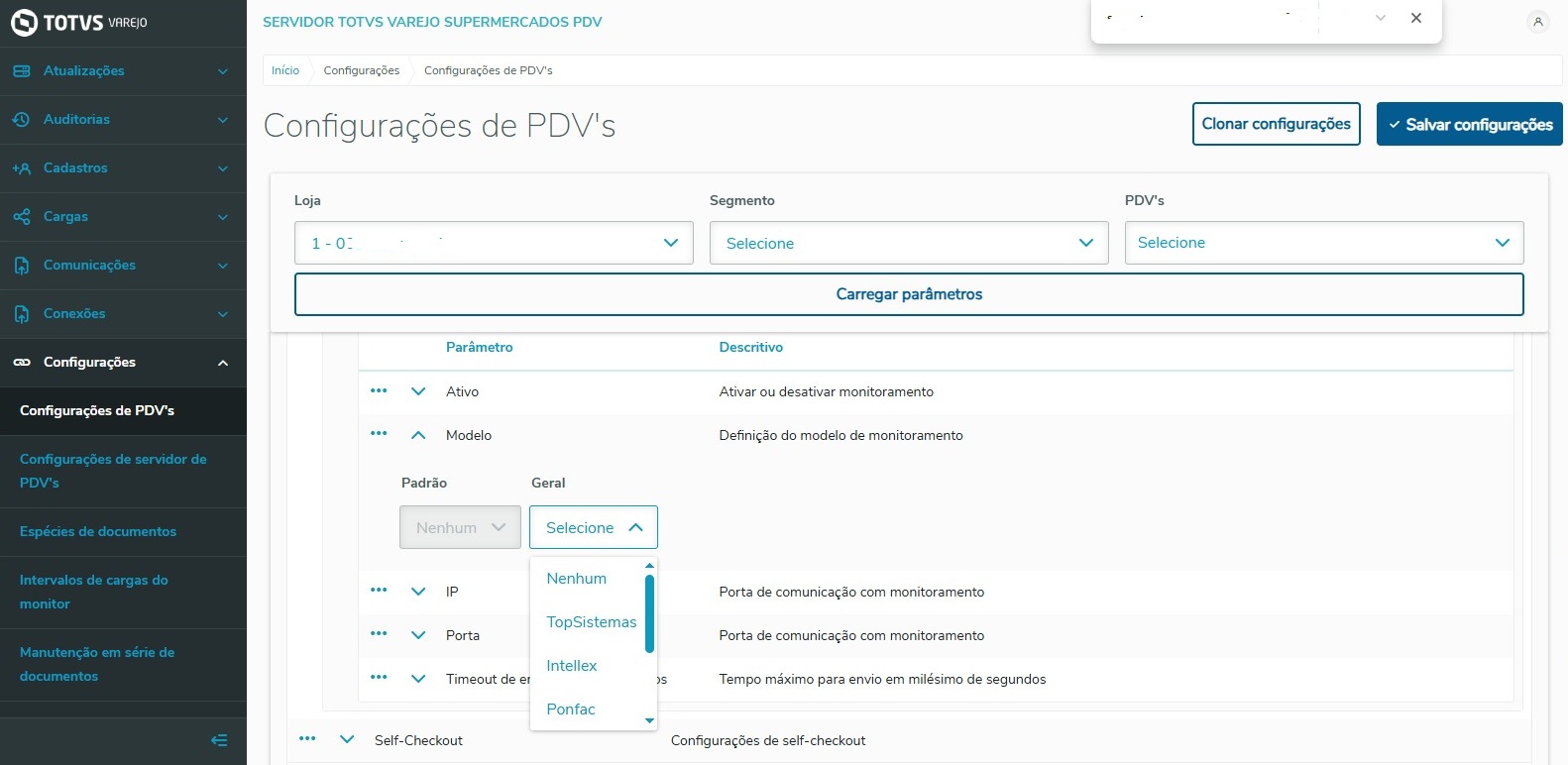Select Ponfac in the Geral list
The width and height of the screenshot is (1568, 765).
coord(587,710)
